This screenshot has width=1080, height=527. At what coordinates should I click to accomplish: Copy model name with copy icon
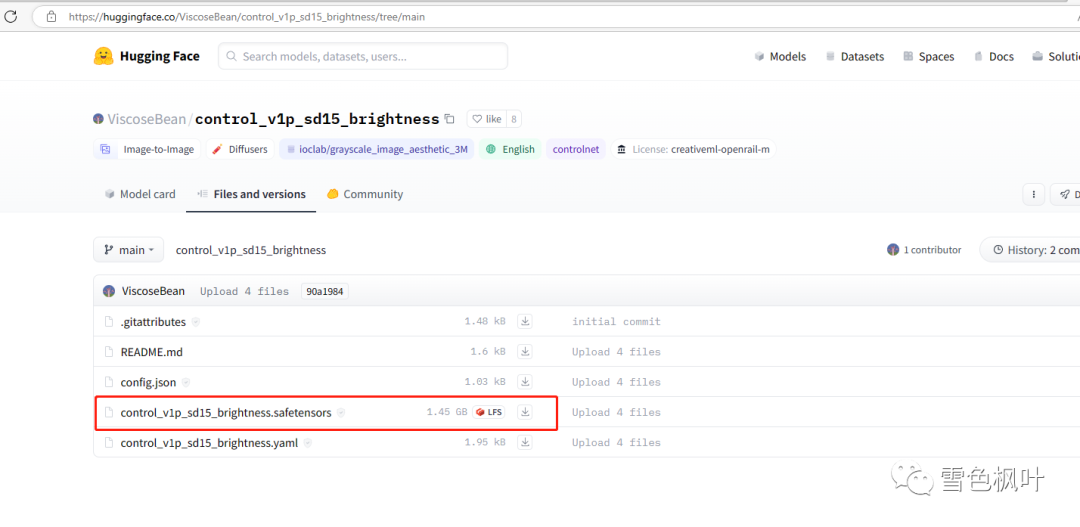pyautogui.click(x=449, y=118)
